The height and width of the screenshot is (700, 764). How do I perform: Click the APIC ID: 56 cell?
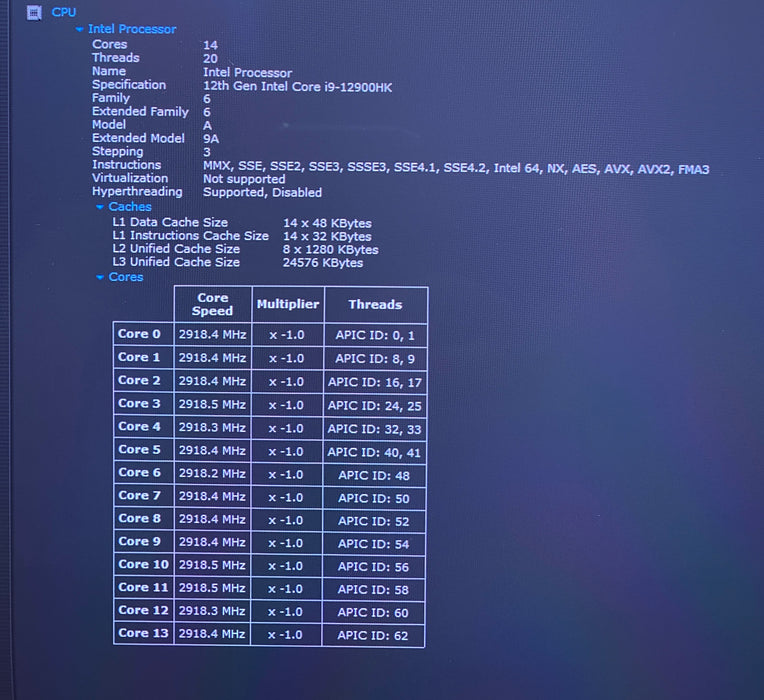click(373, 567)
